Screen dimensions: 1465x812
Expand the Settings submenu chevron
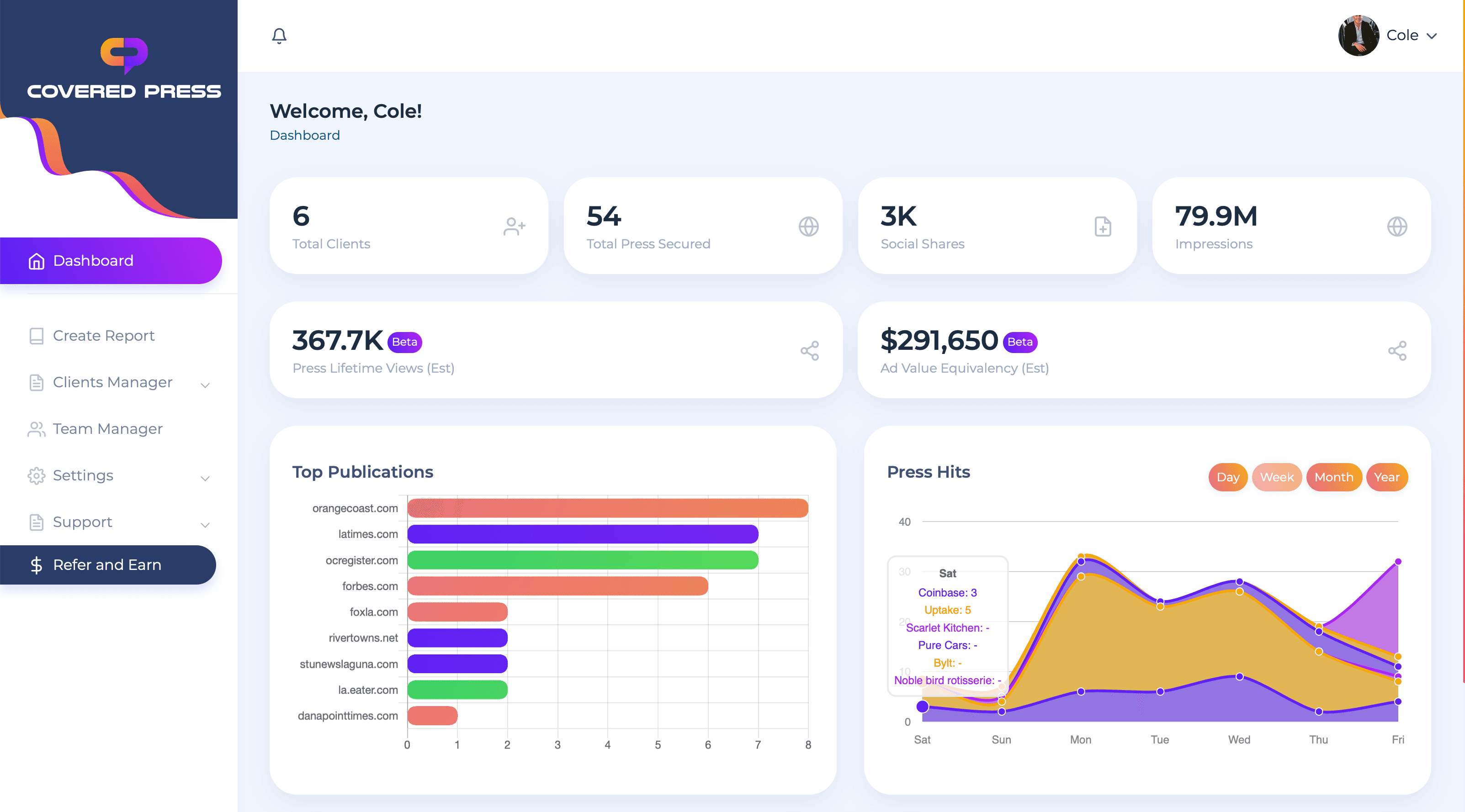pyautogui.click(x=205, y=478)
